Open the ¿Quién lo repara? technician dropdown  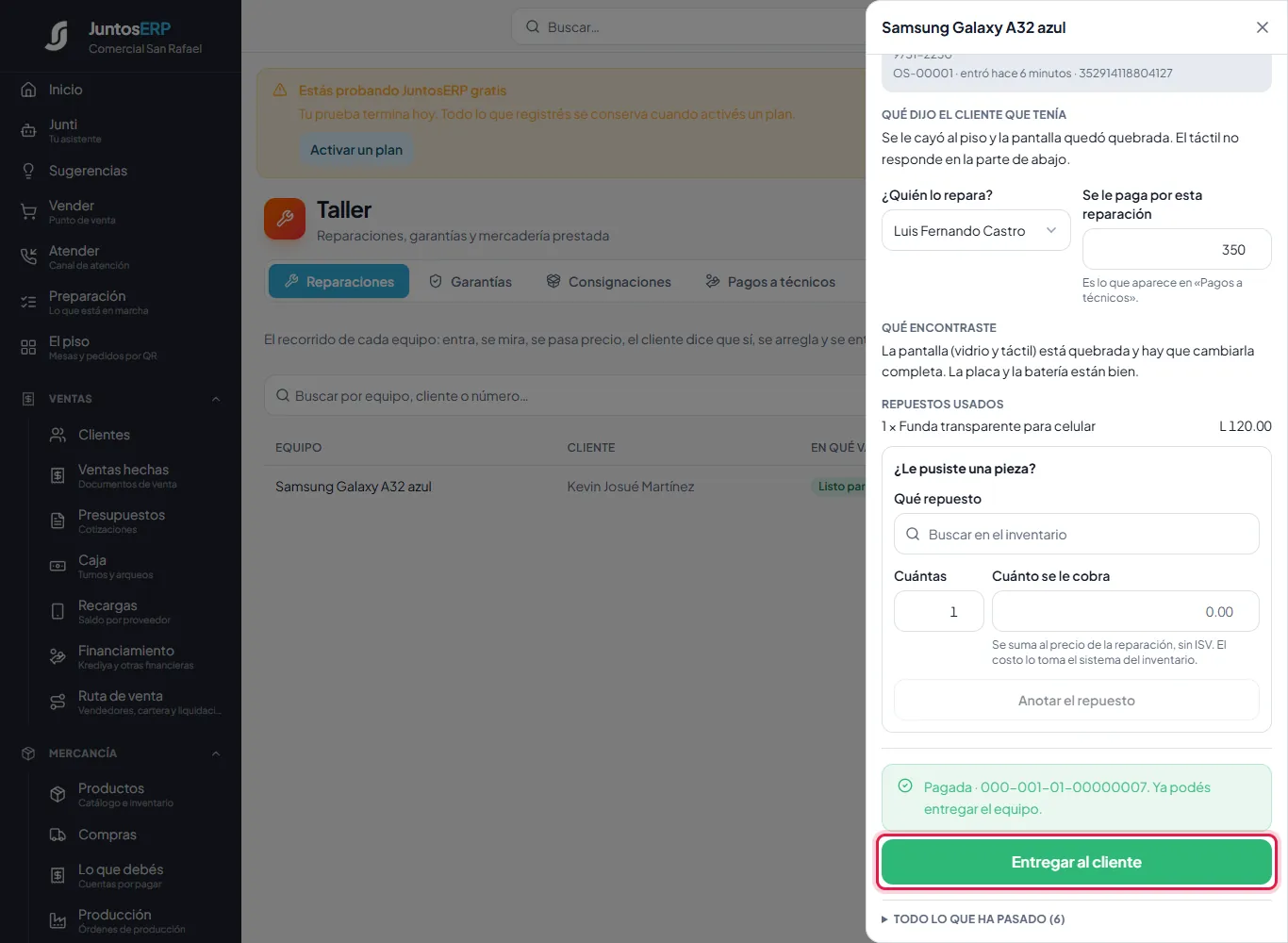976,231
